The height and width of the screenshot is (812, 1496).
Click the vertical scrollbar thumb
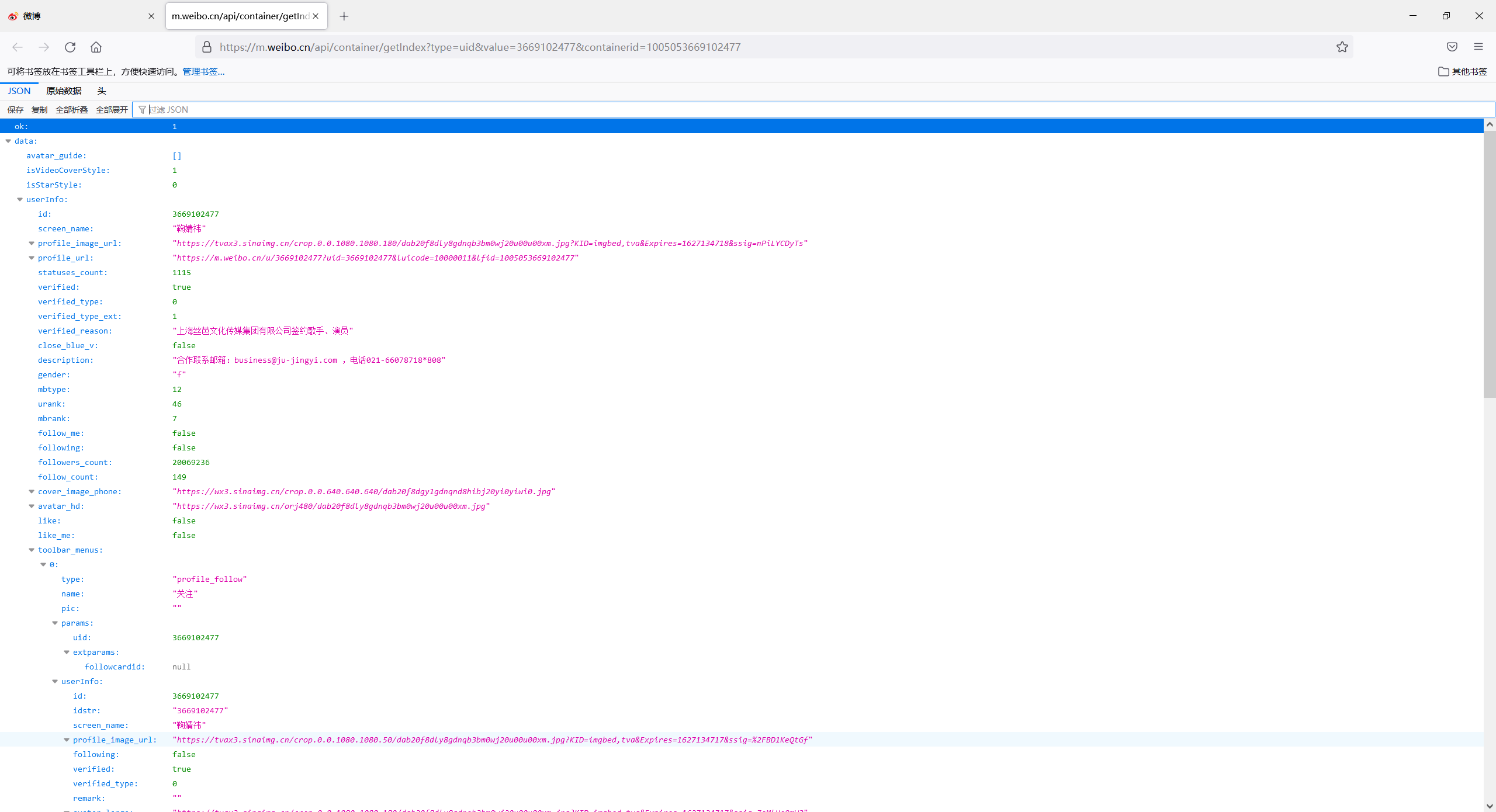1489,263
